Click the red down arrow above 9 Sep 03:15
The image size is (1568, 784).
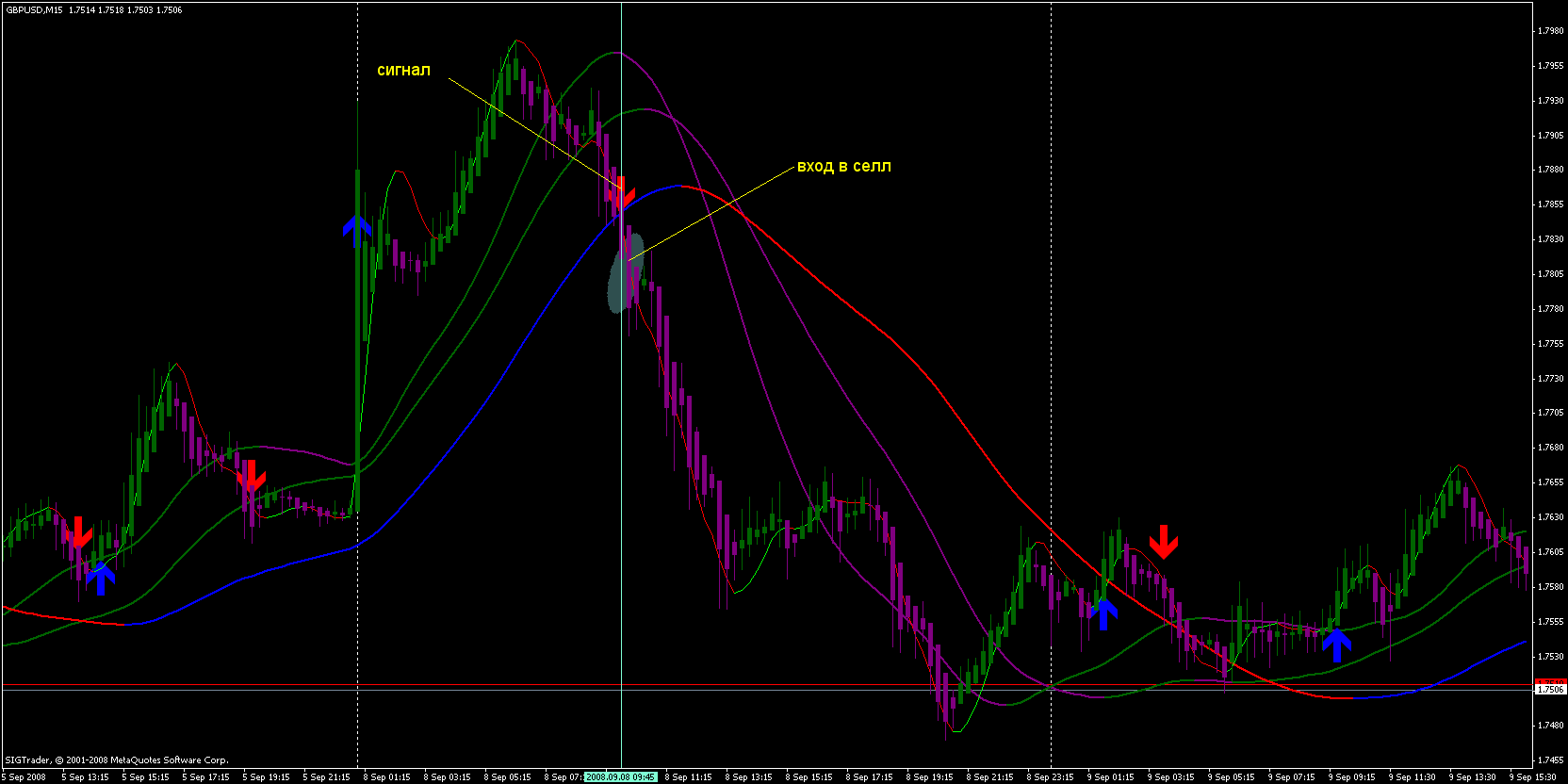(x=1164, y=542)
